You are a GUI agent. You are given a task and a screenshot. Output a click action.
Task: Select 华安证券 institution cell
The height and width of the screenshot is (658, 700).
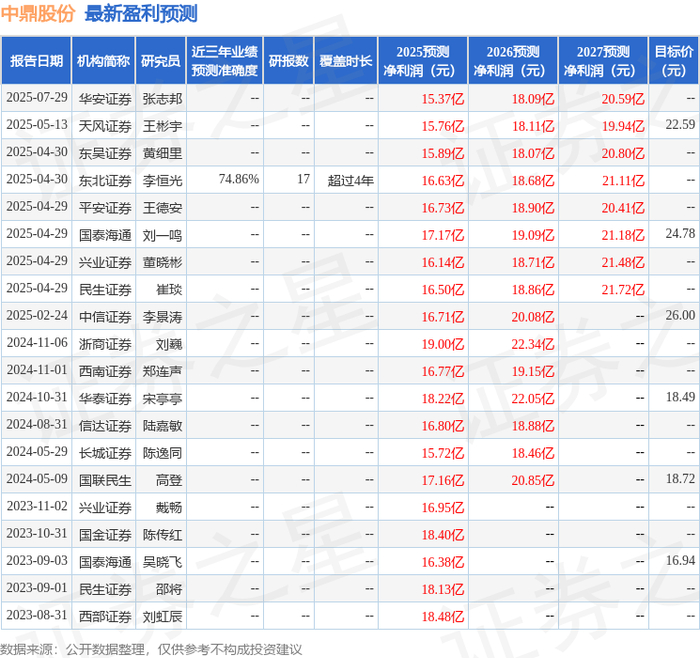coord(105,99)
